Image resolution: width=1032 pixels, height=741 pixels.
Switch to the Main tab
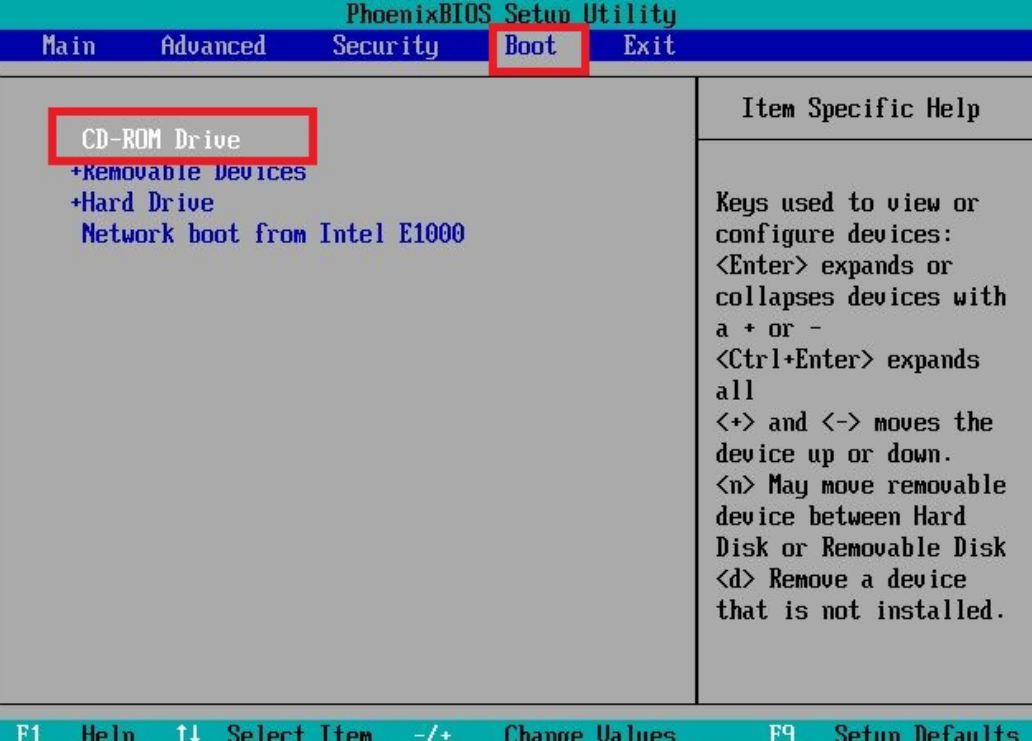pos(69,46)
